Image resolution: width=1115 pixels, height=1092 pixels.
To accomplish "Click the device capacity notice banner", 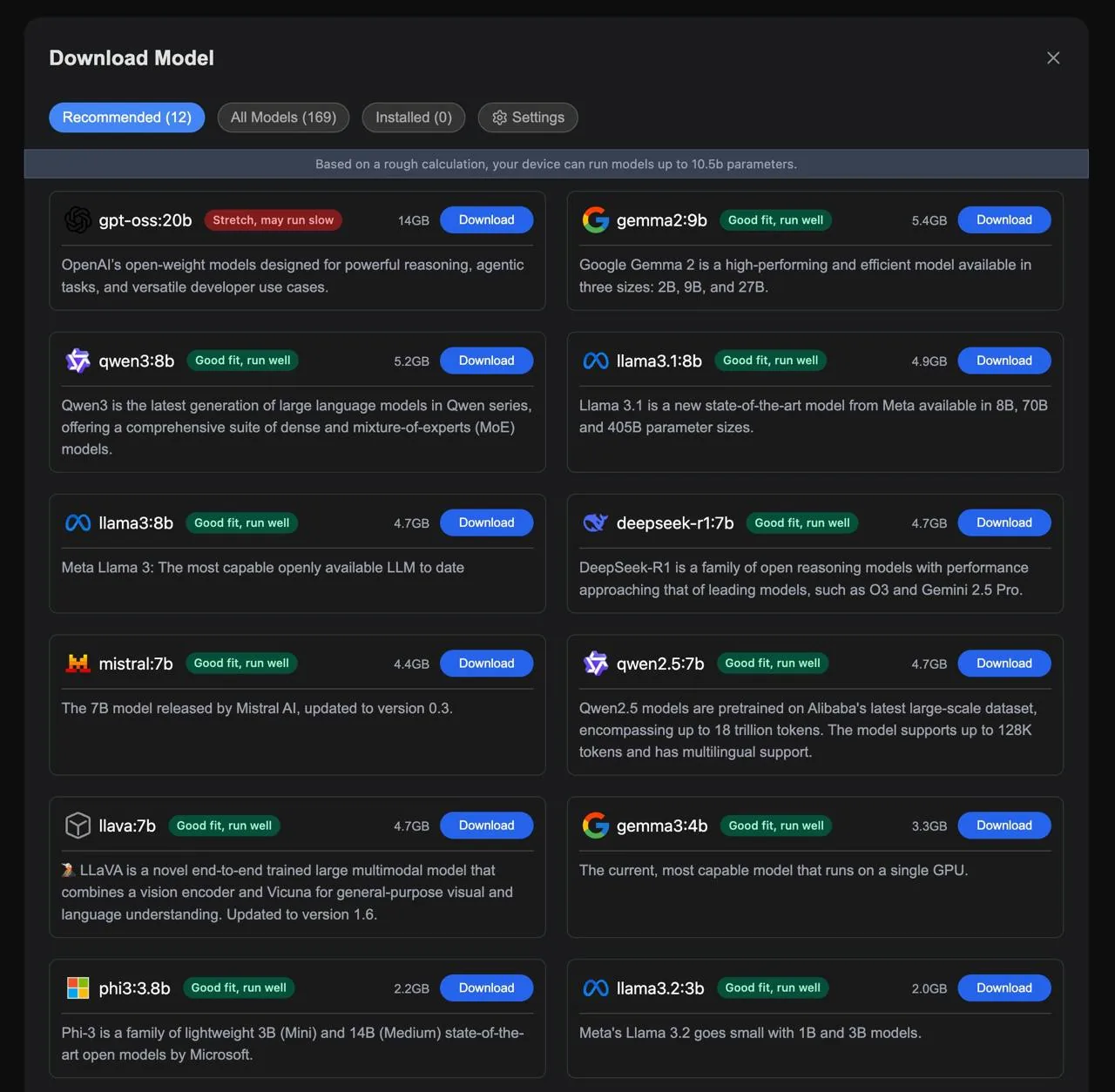I will 556,164.
